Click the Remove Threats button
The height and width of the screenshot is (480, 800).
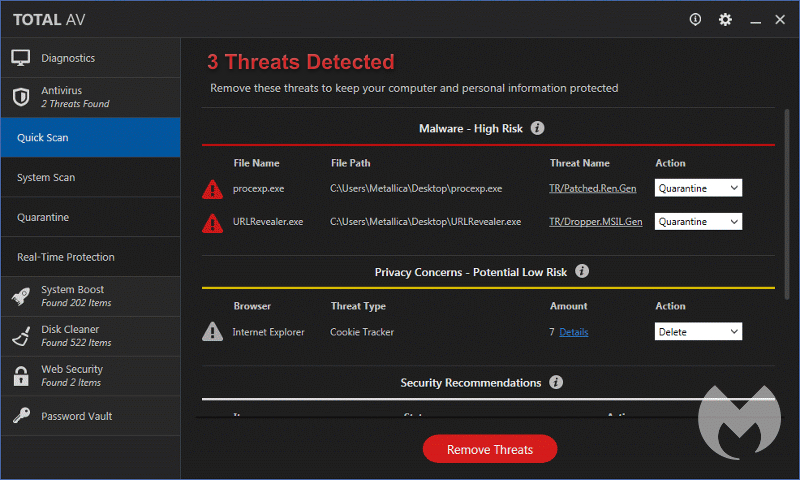pos(490,449)
